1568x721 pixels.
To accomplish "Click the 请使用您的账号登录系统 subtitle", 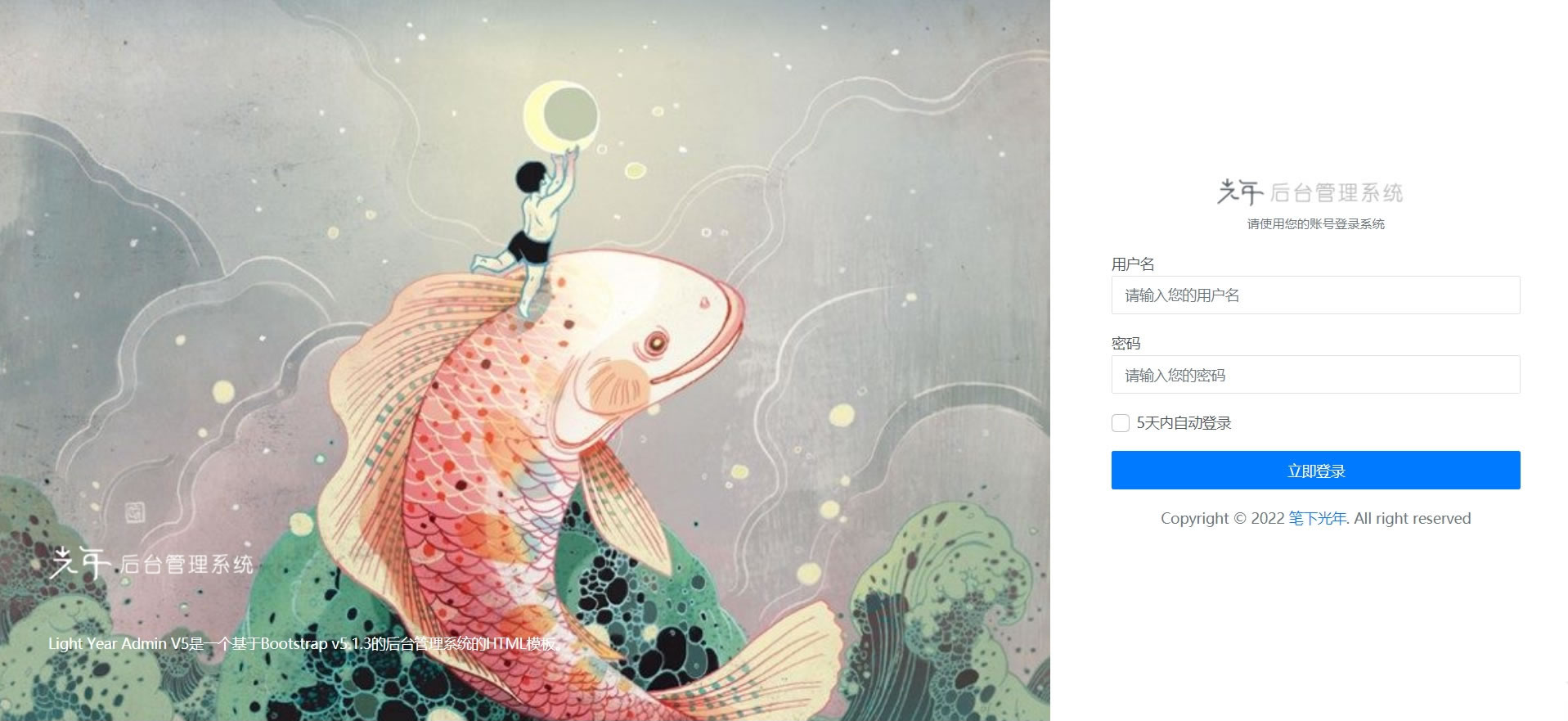I will tap(1315, 224).
